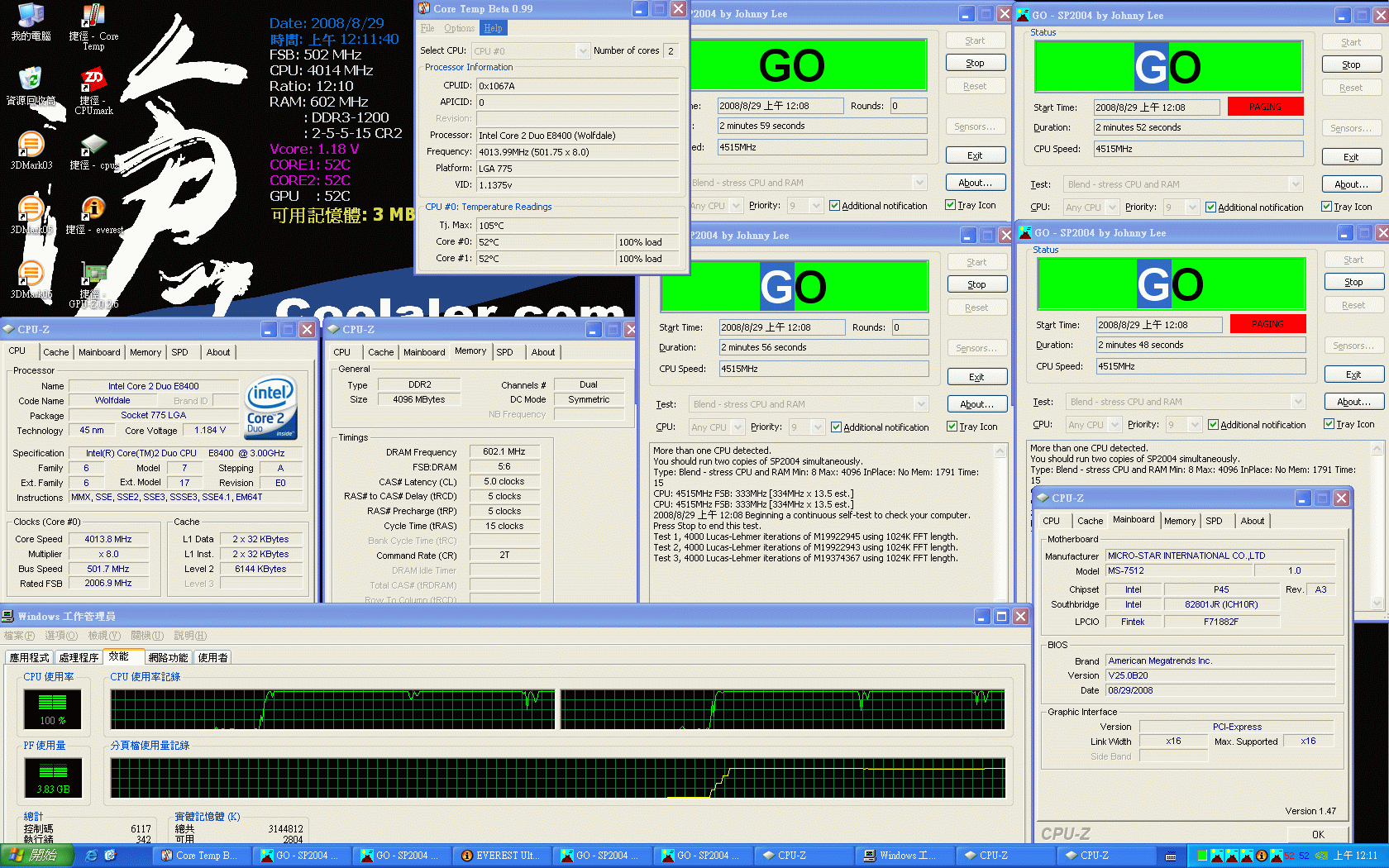This screenshot has height=868, width=1389.
Task: Open 3DMark05 desktop shortcut
Action: pyautogui.click(x=31, y=216)
